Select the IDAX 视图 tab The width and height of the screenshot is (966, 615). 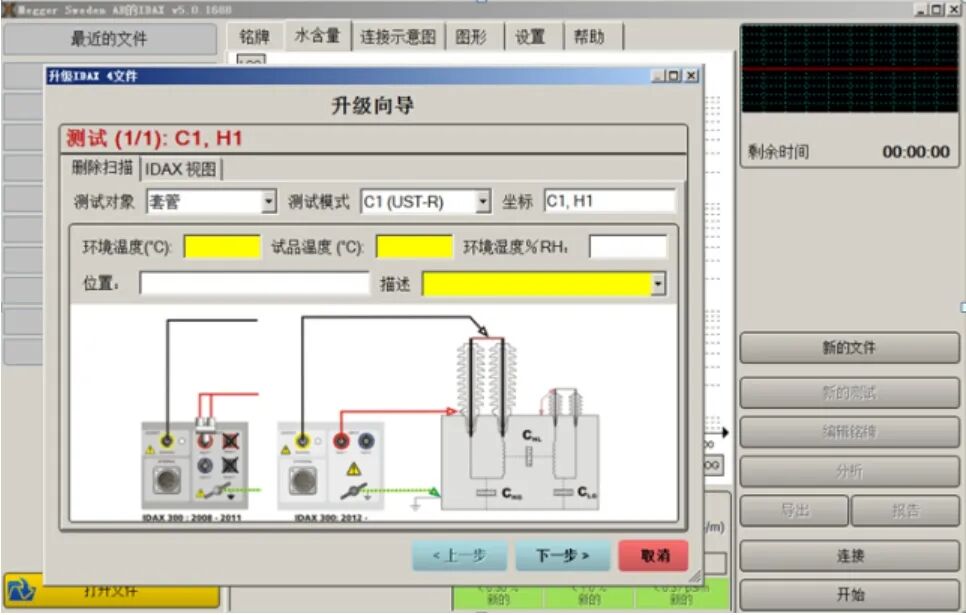point(181,169)
